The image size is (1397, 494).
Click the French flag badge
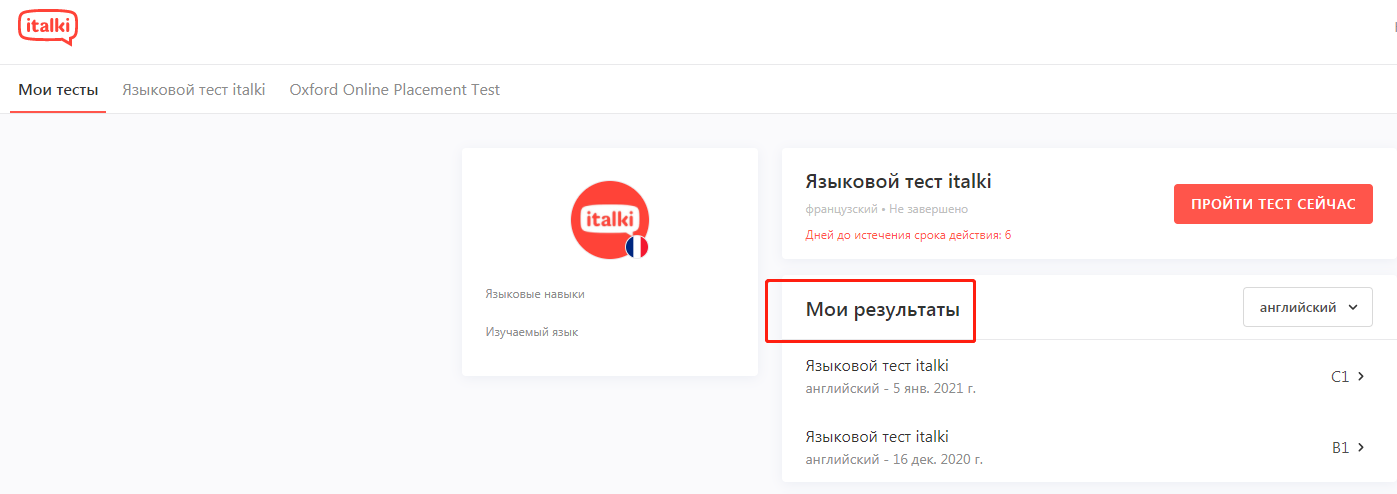637,247
